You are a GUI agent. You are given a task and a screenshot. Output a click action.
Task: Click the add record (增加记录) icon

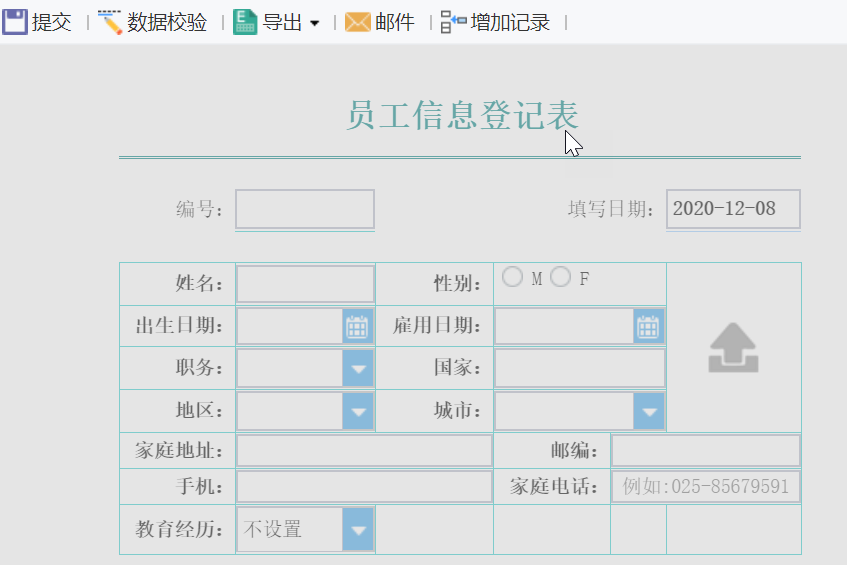453,22
